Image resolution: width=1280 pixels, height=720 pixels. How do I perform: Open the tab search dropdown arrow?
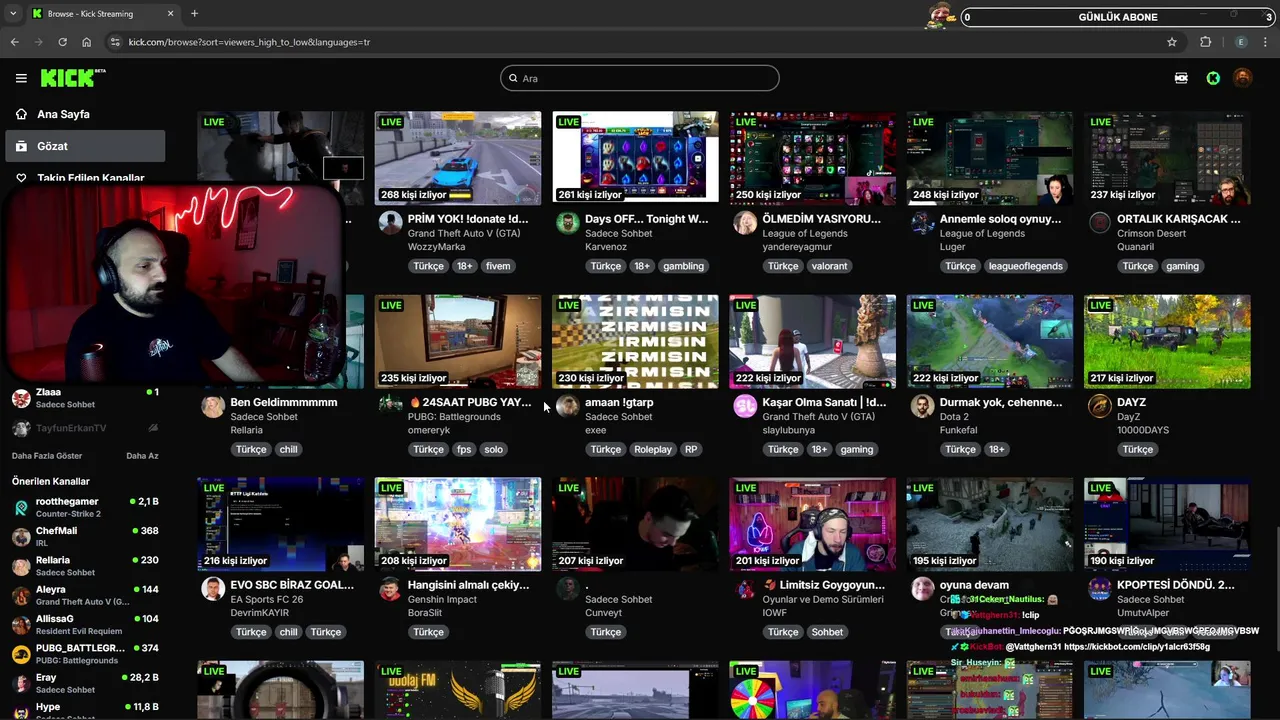coord(13,14)
